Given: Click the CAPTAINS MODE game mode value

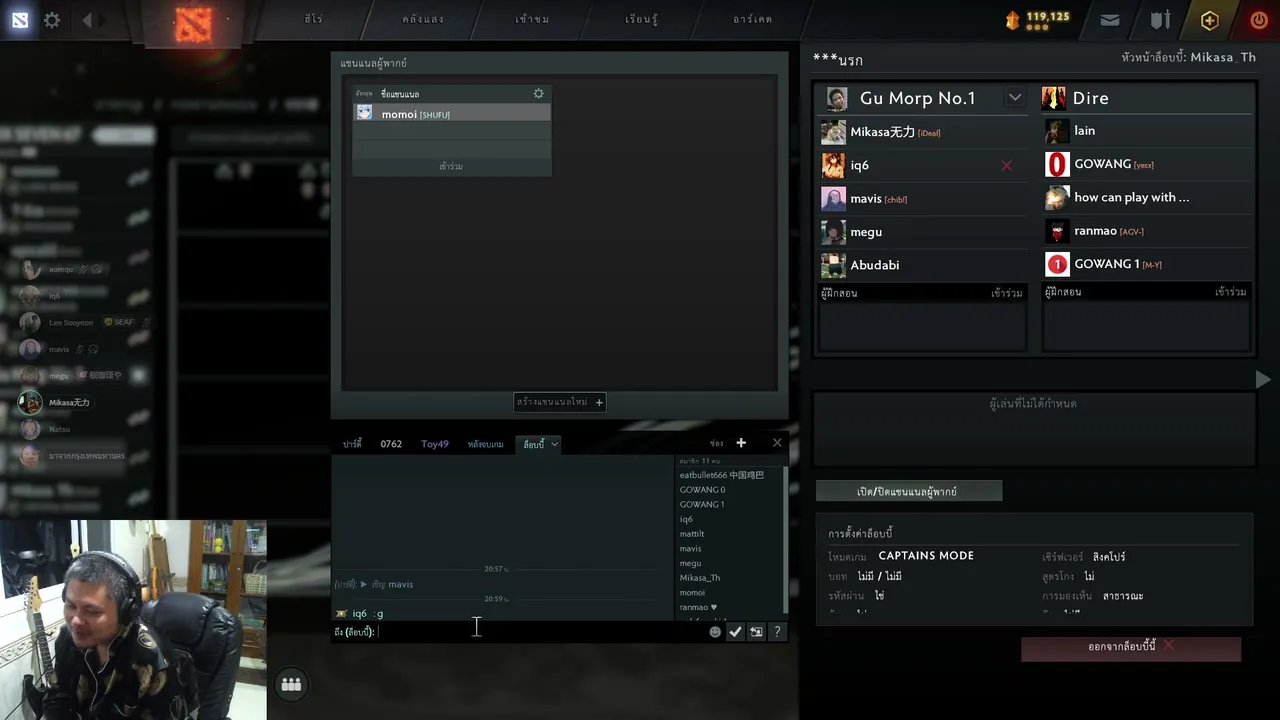Looking at the screenshot, I should point(926,556).
